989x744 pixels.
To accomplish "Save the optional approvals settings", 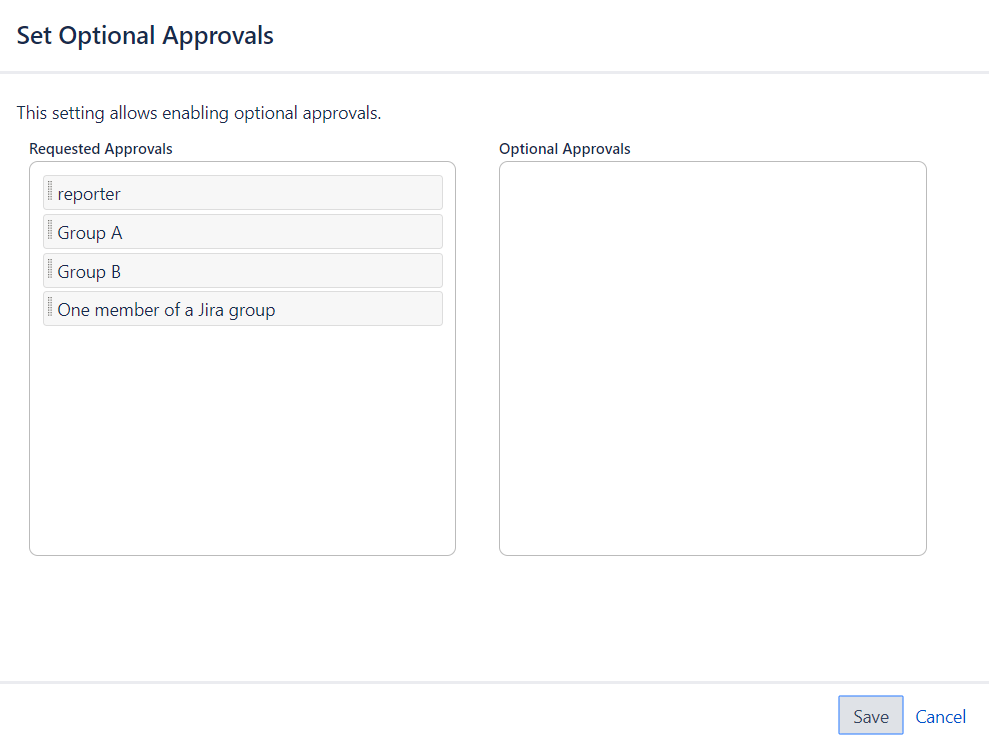I will (x=870, y=716).
